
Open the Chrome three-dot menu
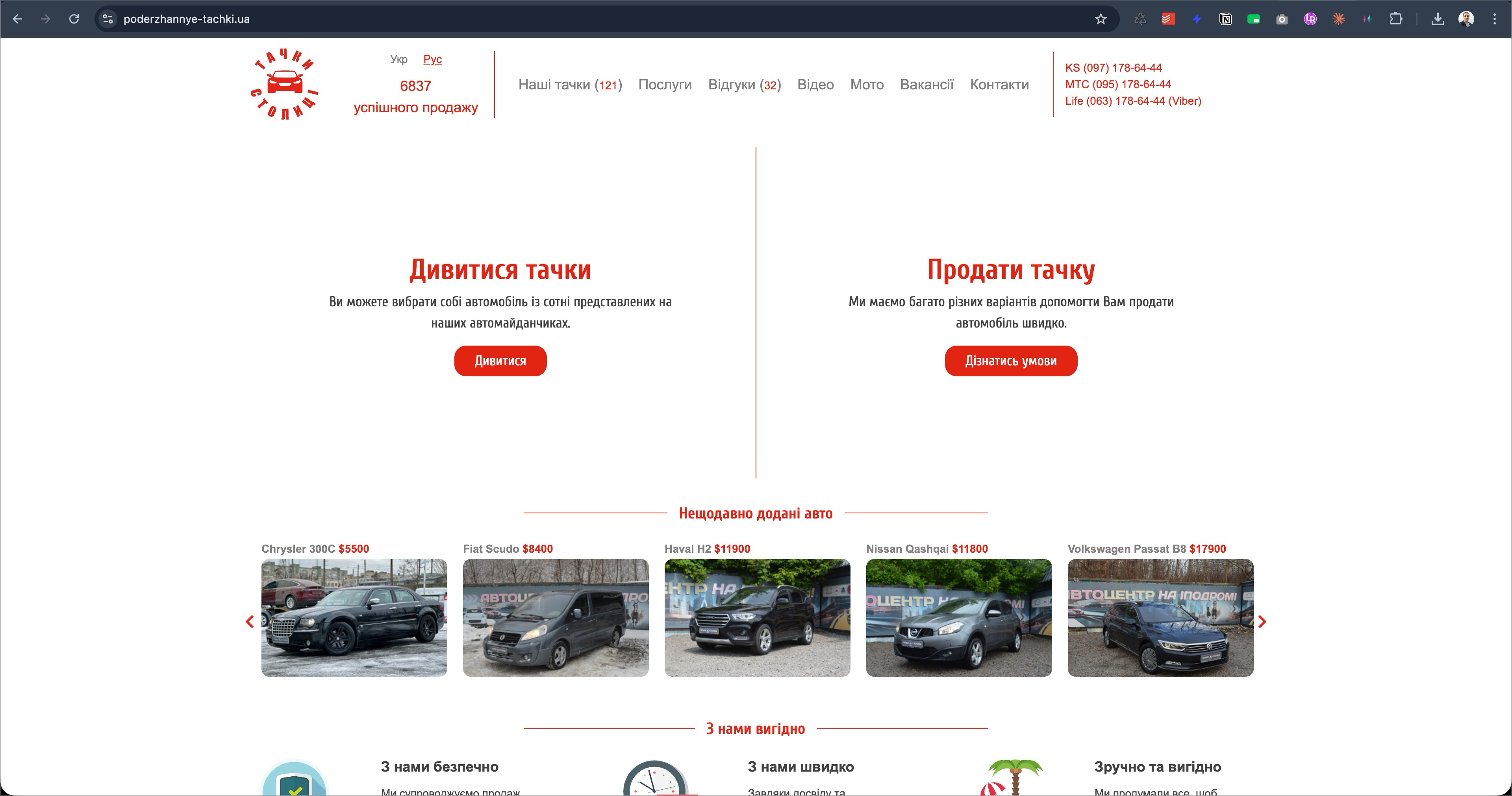[1494, 19]
